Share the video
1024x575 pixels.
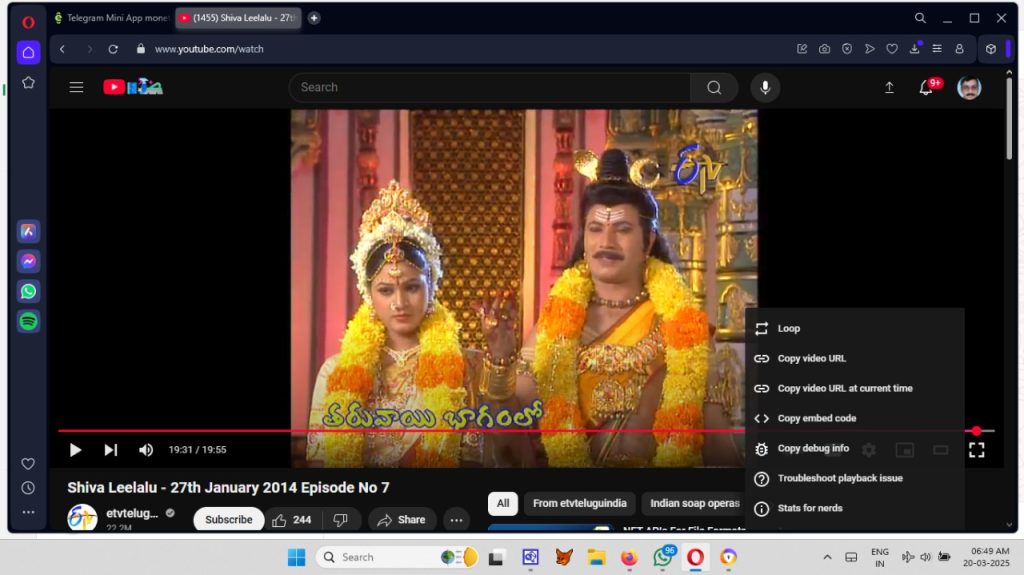[x=402, y=520]
